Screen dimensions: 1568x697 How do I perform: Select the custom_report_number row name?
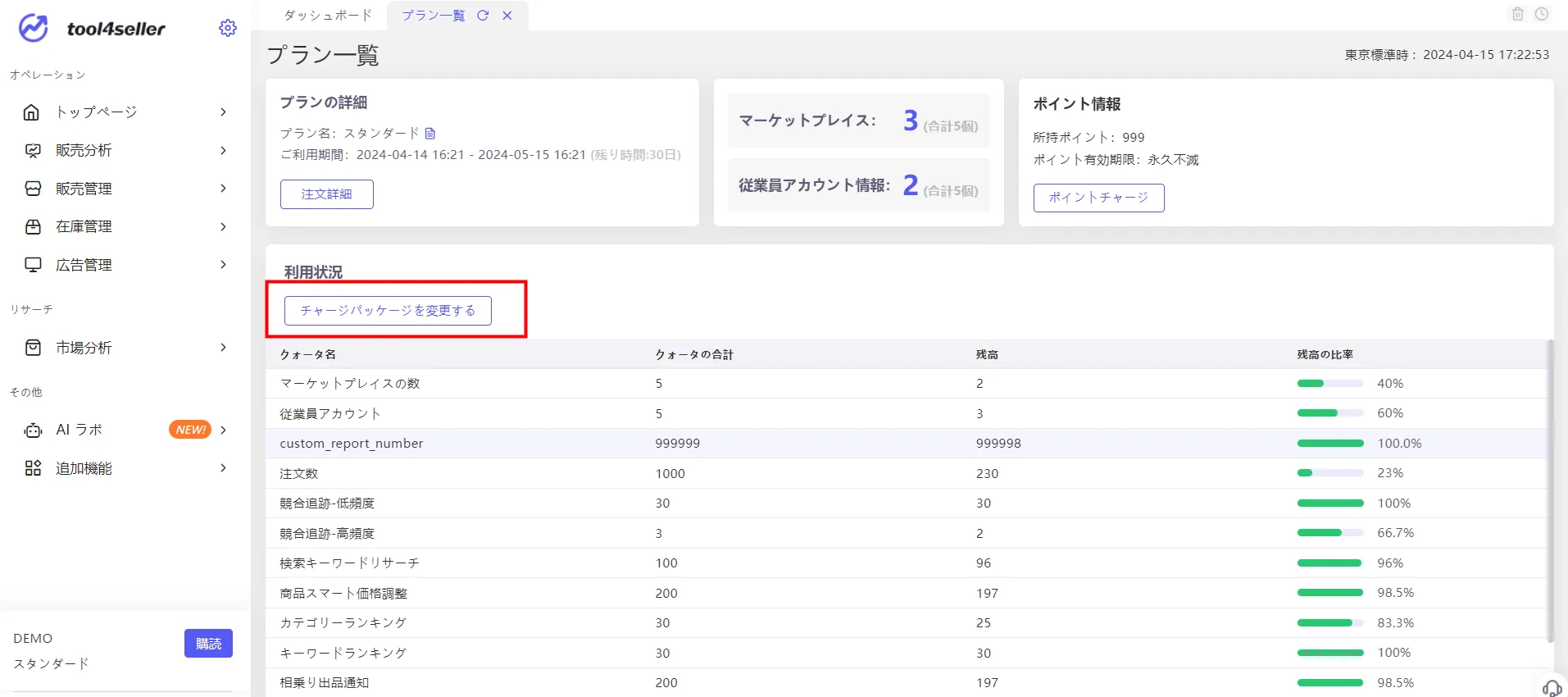pyautogui.click(x=352, y=444)
